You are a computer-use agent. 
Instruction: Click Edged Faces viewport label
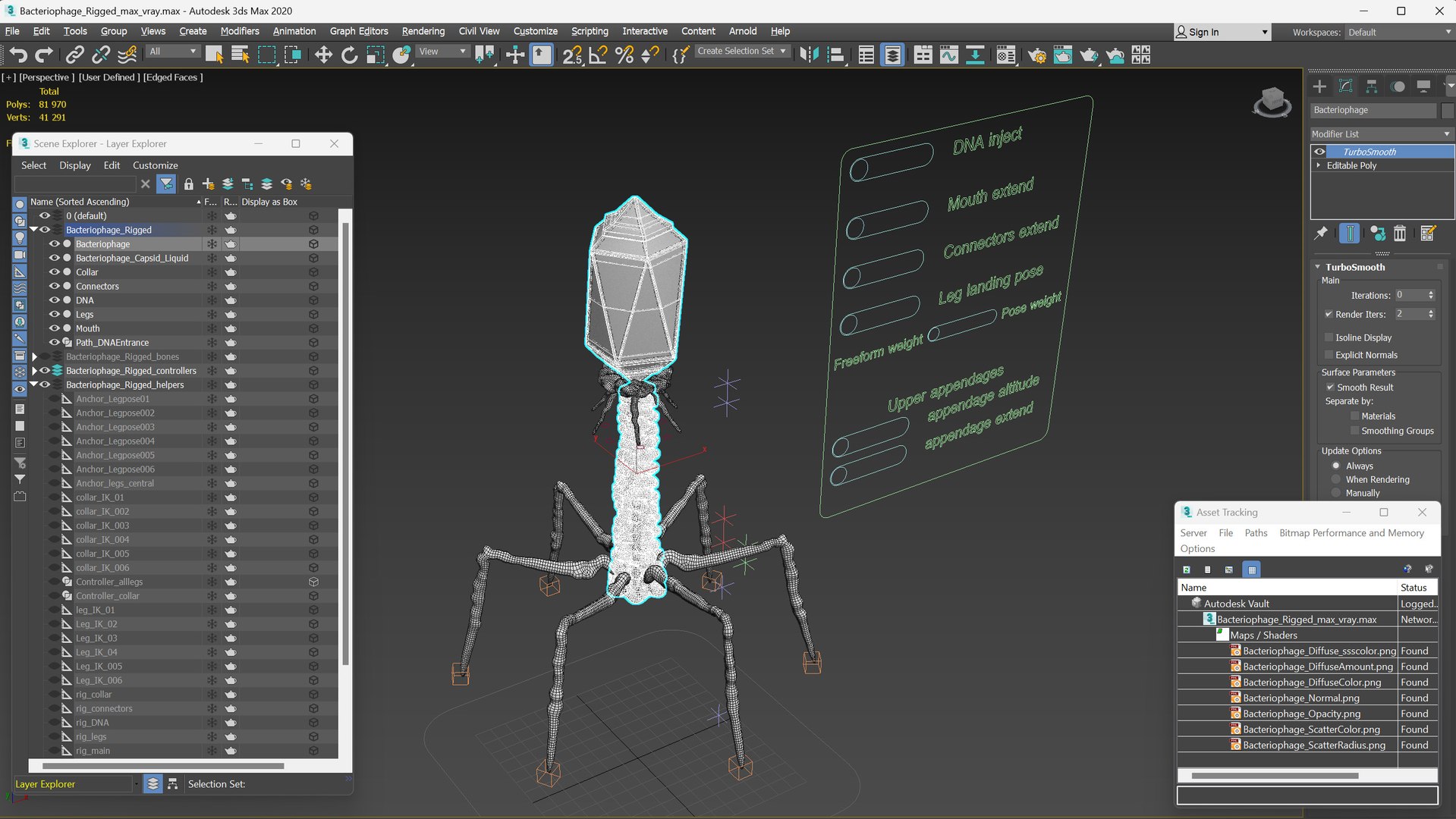tap(172, 77)
